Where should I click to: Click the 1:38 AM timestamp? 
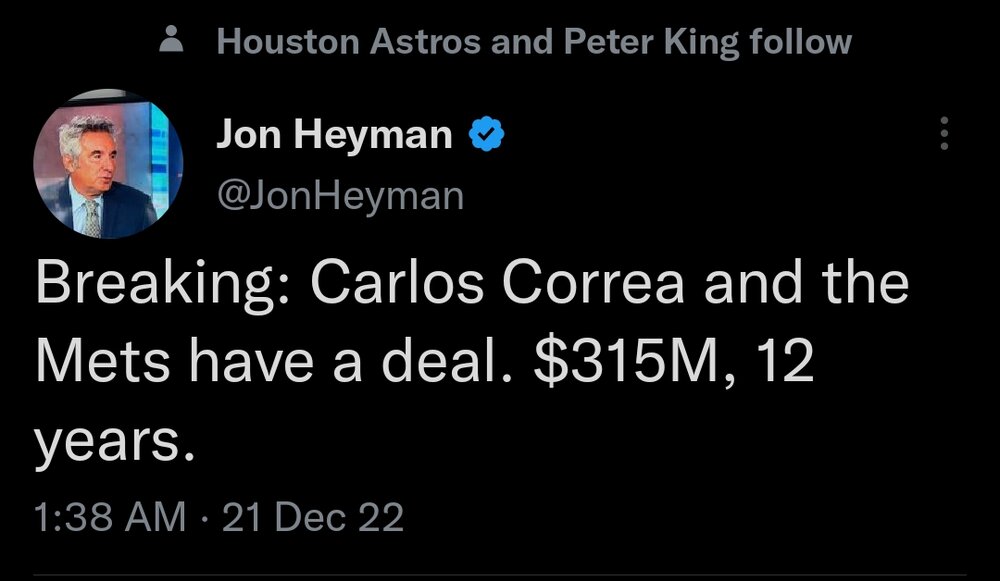pyautogui.click(x=110, y=518)
